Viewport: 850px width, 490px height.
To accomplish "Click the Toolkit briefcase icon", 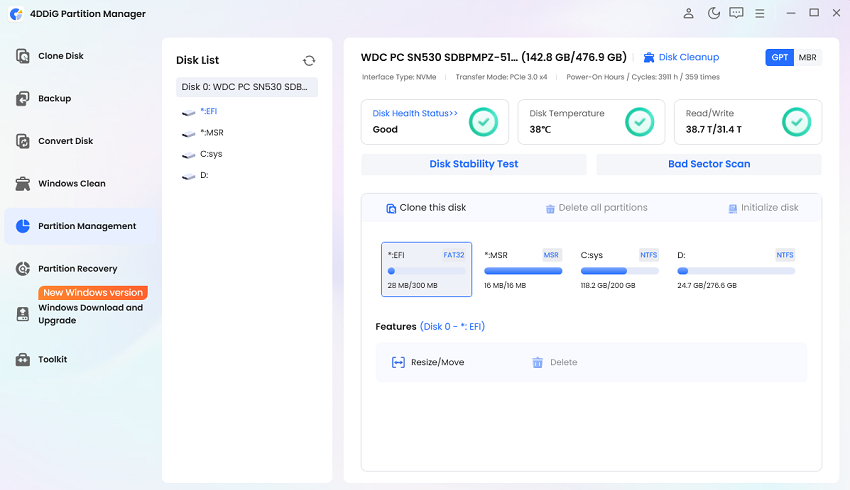I will coord(23,359).
